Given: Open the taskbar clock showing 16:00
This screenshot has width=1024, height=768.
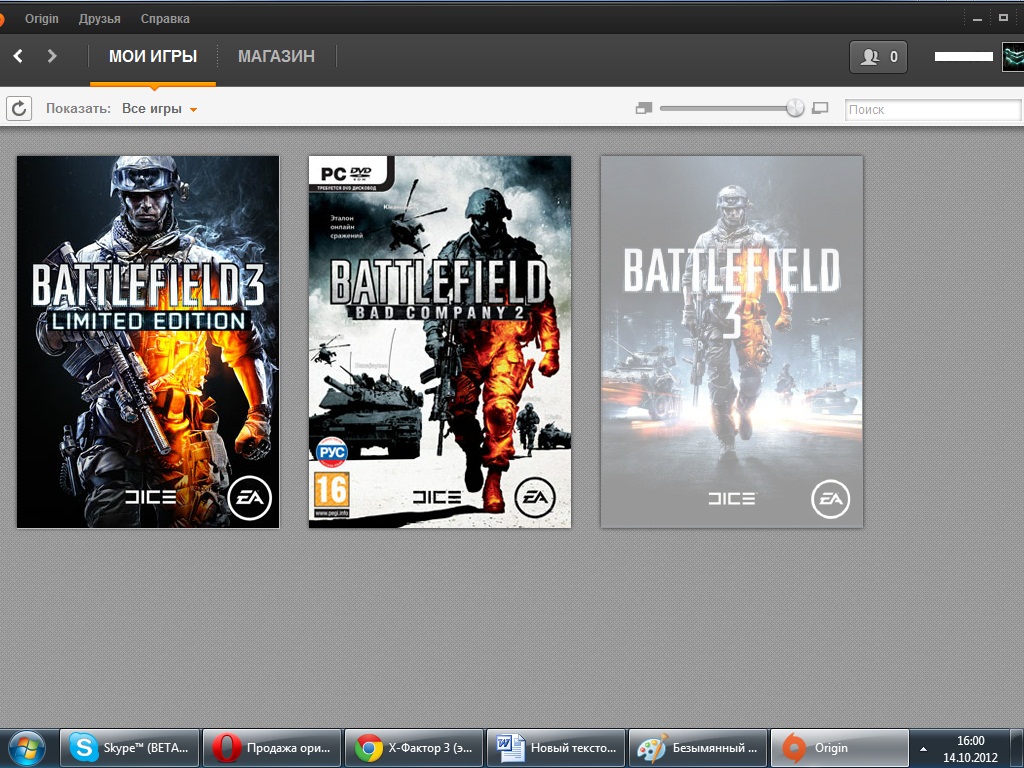Looking at the screenshot, I should (x=970, y=749).
